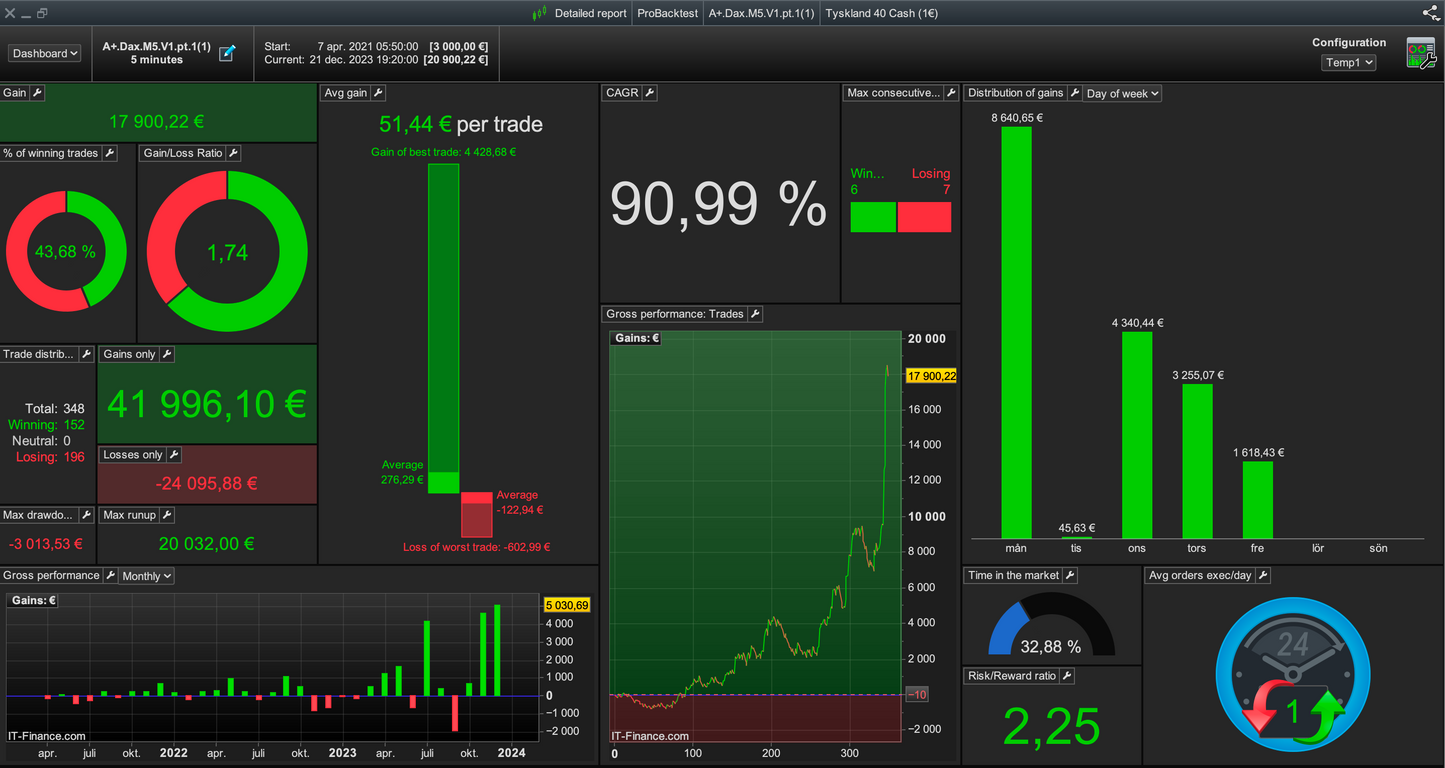1445x768 pixels.
Task: Click the Loss of worst trade label
Action: coord(477,547)
